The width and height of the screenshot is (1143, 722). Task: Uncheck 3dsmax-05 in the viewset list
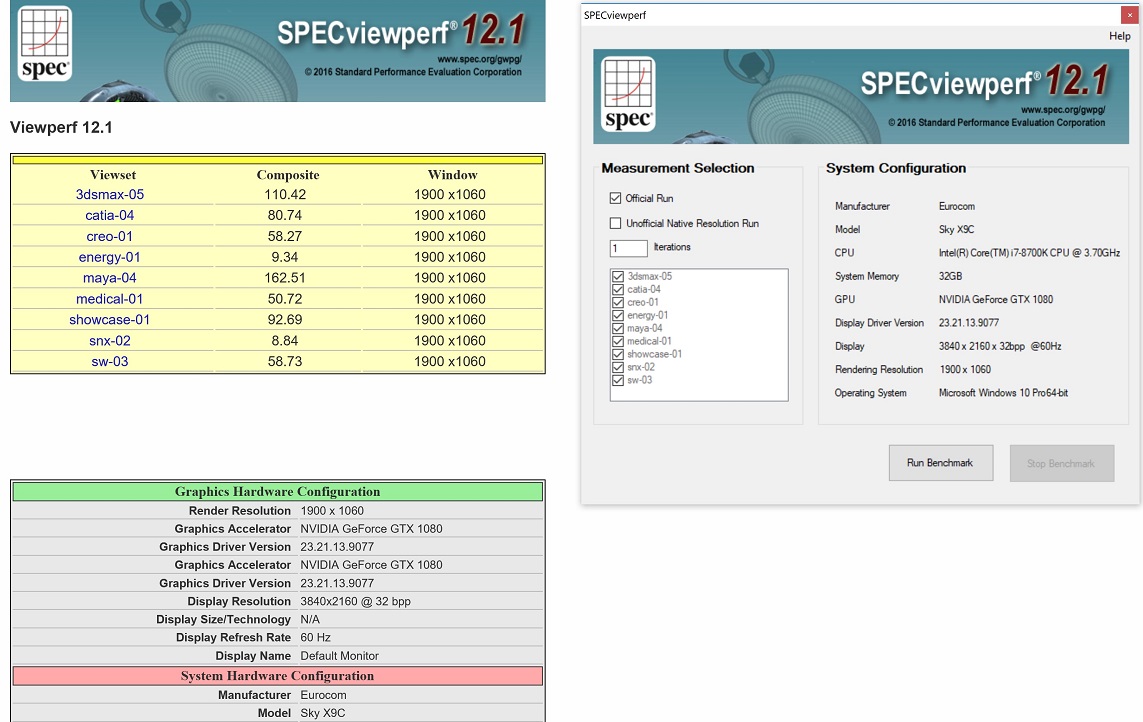618,276
